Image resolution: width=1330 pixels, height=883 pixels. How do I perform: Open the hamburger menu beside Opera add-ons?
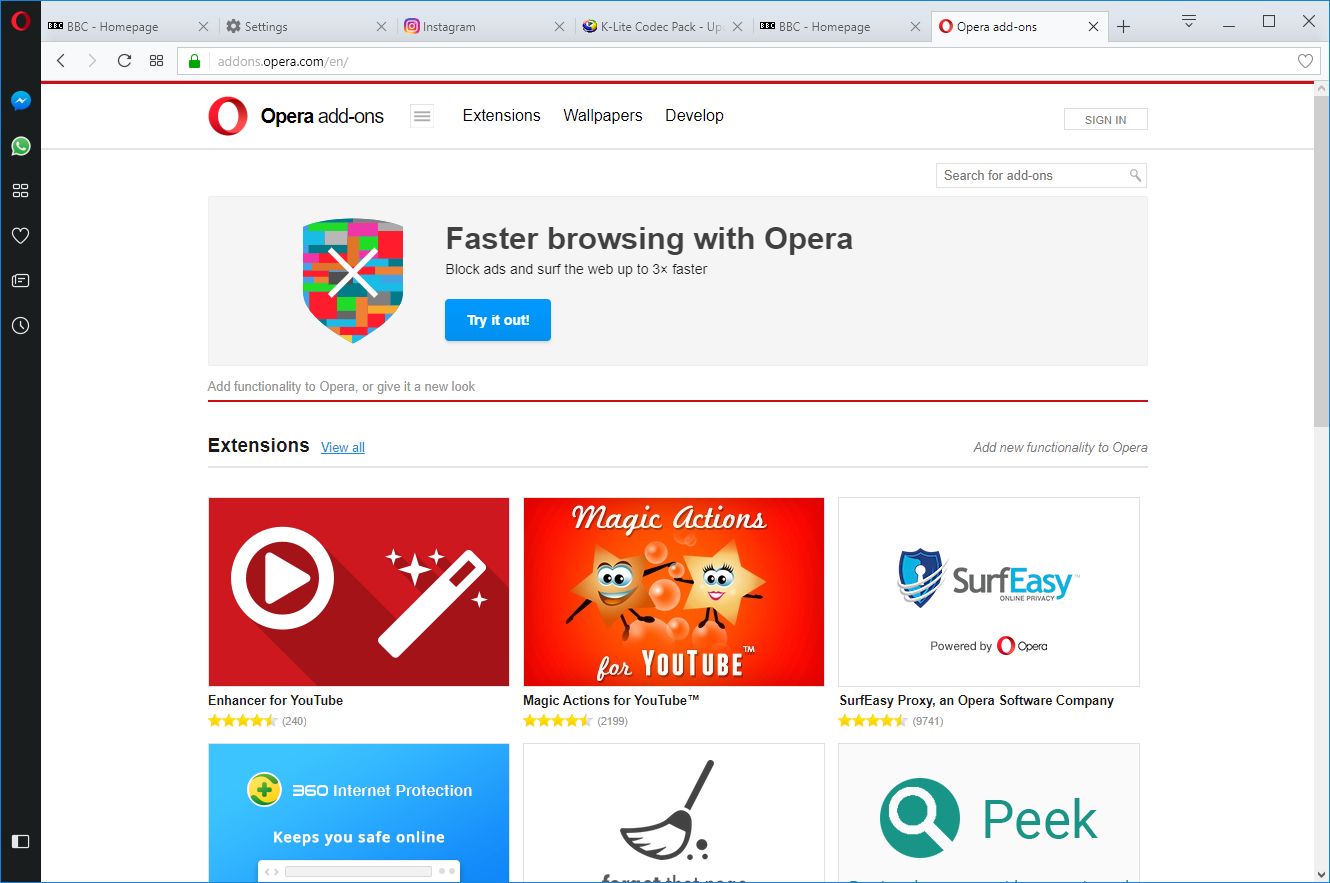422,116
